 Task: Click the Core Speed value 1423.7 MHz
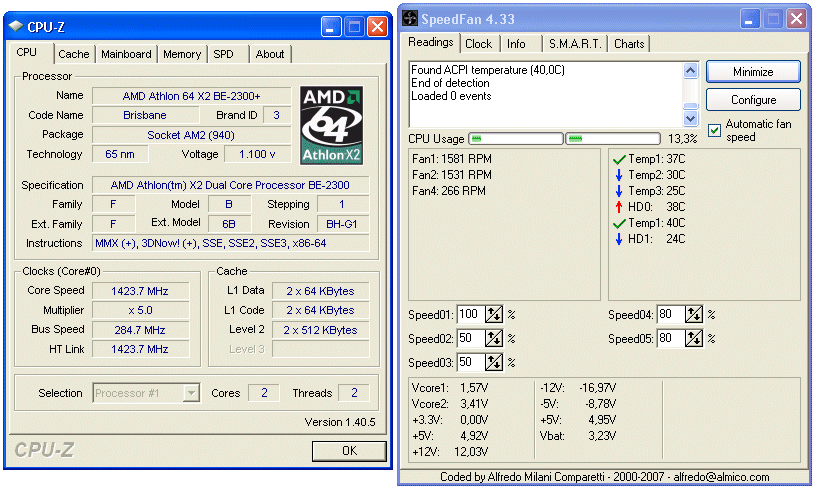(x=140, y=291)
